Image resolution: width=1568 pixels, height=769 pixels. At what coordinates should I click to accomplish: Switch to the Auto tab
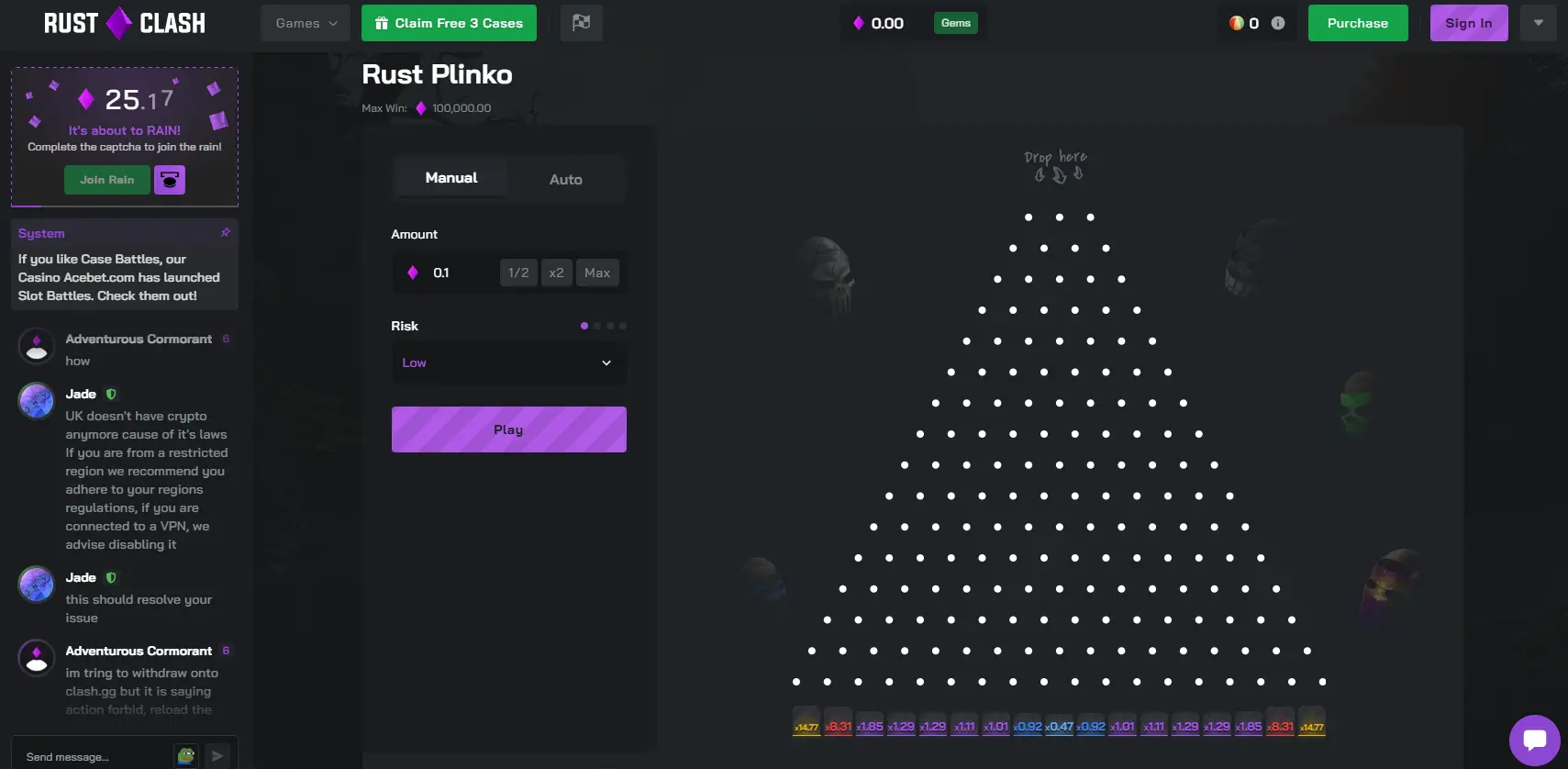point(566,179)
